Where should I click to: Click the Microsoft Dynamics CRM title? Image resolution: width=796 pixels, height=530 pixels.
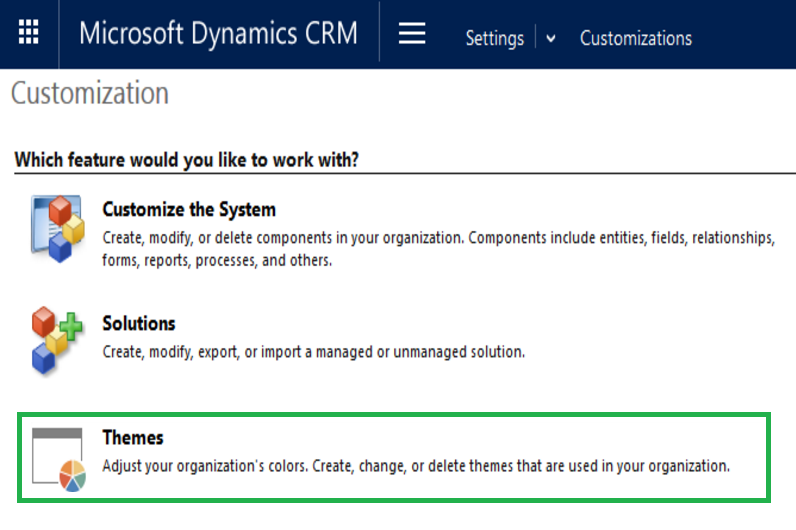[218, 34]
